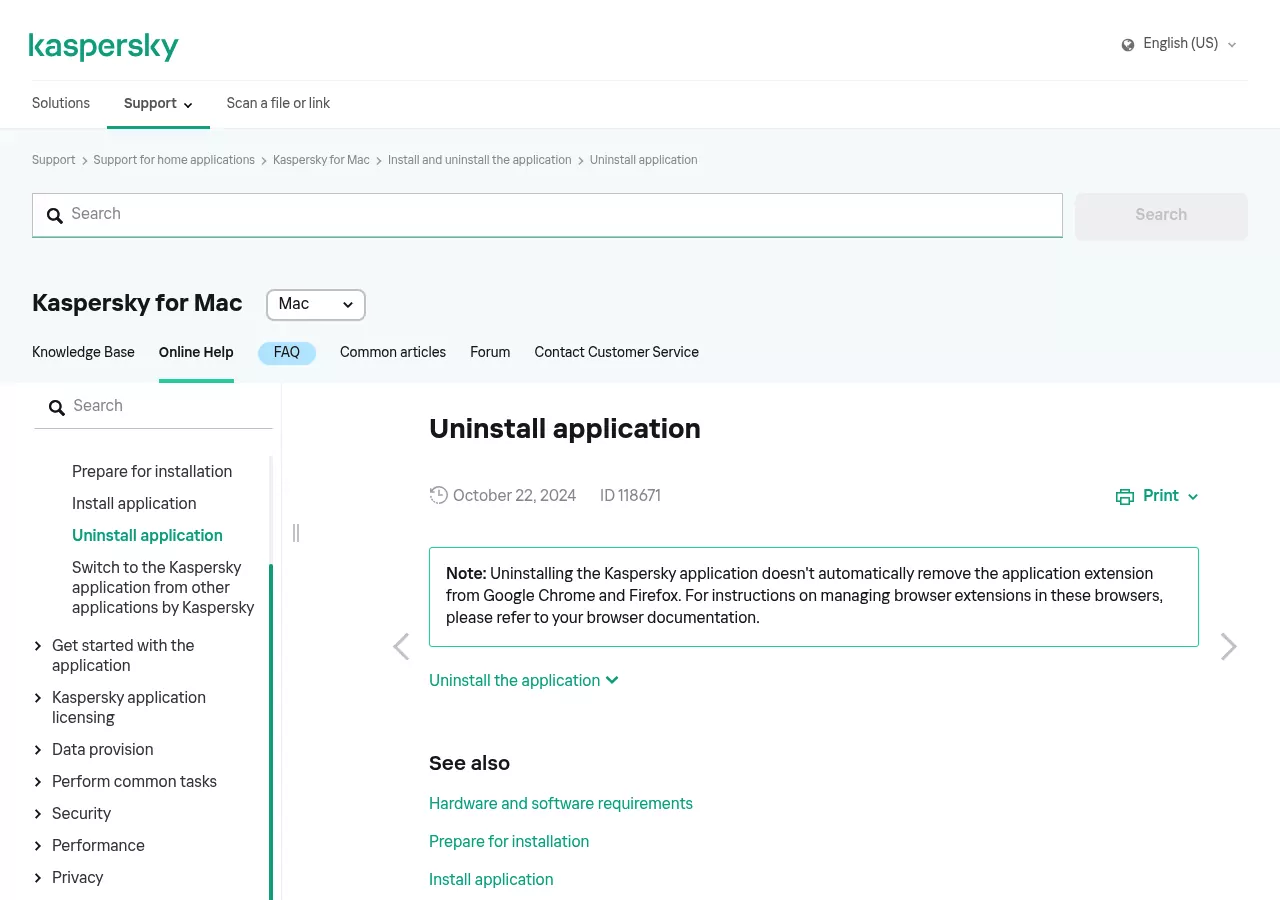The height and width of the screenshot is (900, 1280).
Task: Expand Get started with the application
Action: 38,646
